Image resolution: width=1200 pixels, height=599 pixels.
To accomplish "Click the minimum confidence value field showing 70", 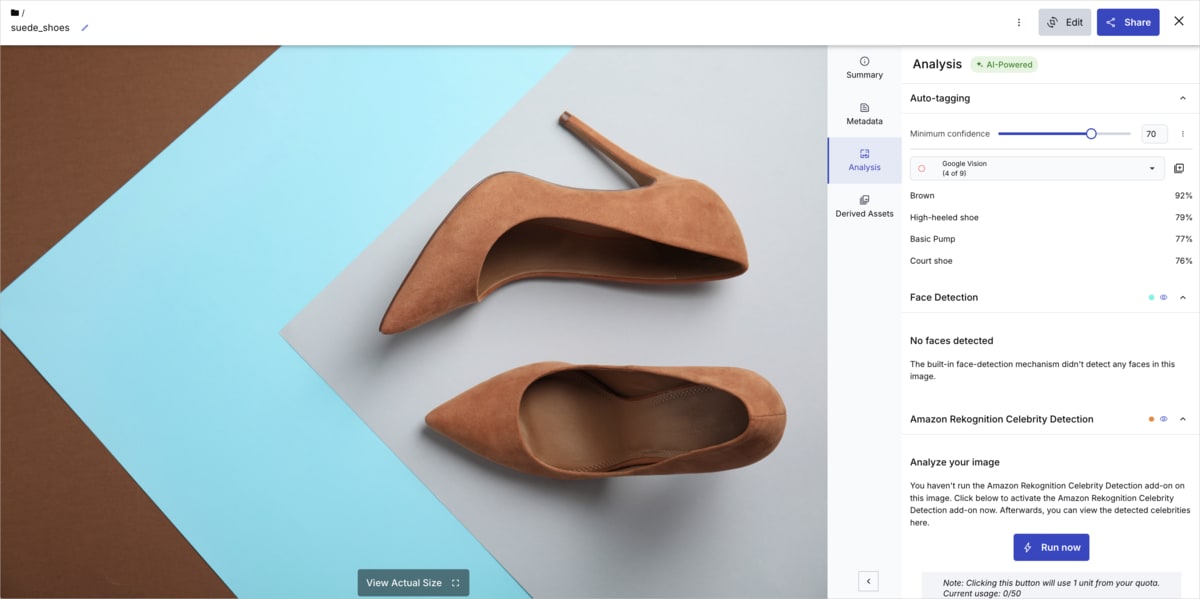I will [1154, 134].
